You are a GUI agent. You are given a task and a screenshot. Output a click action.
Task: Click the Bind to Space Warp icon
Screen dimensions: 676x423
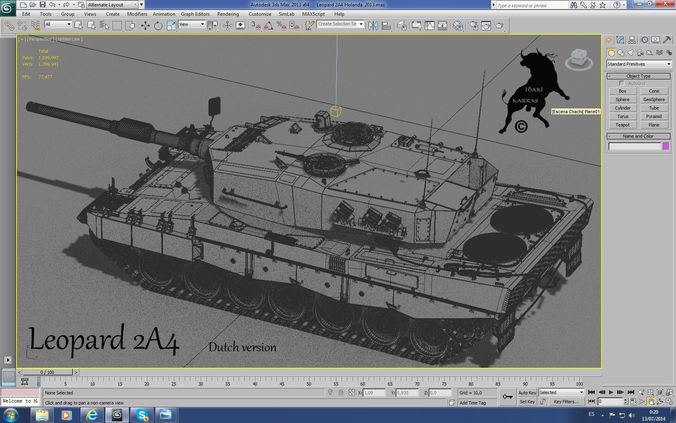coord(35,26)
